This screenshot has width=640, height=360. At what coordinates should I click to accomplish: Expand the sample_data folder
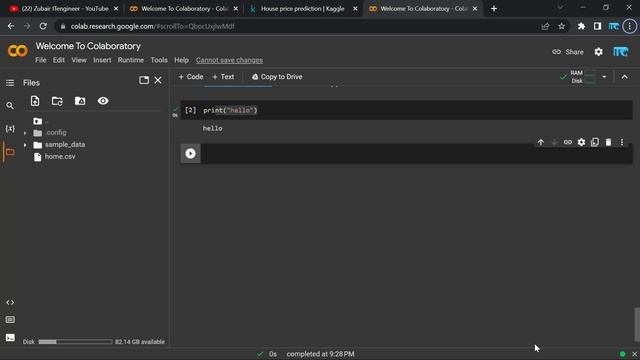(25, 145)
